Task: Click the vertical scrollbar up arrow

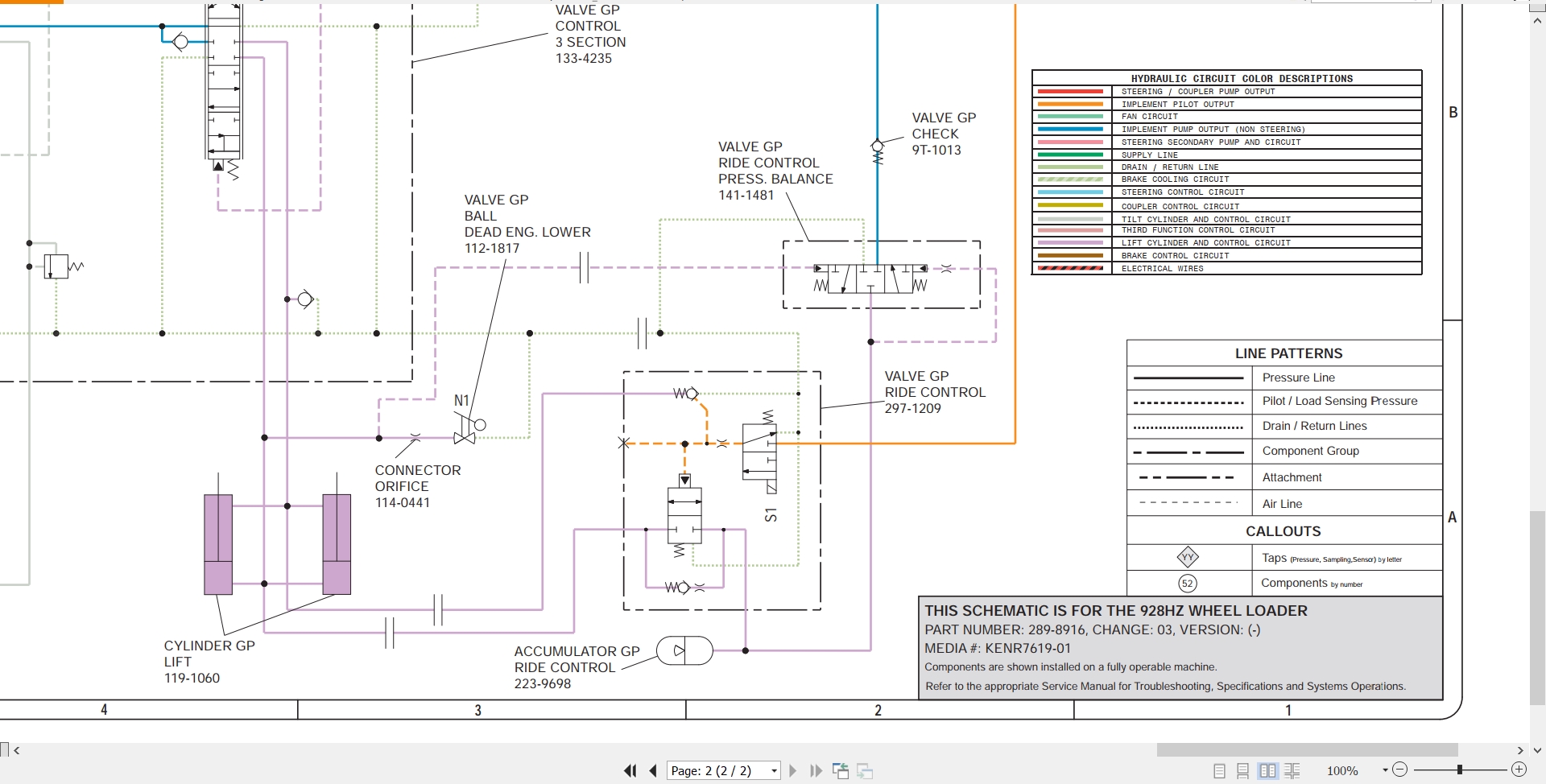Action: (1537, 22)
